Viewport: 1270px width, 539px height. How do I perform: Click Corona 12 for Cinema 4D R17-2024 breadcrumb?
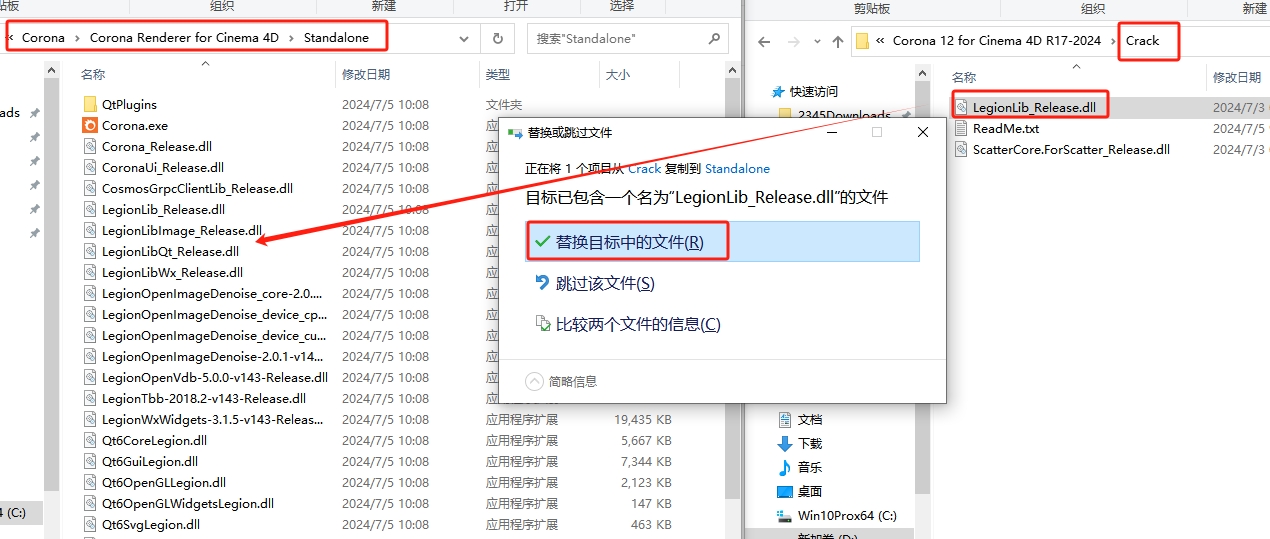pos(996,41)
